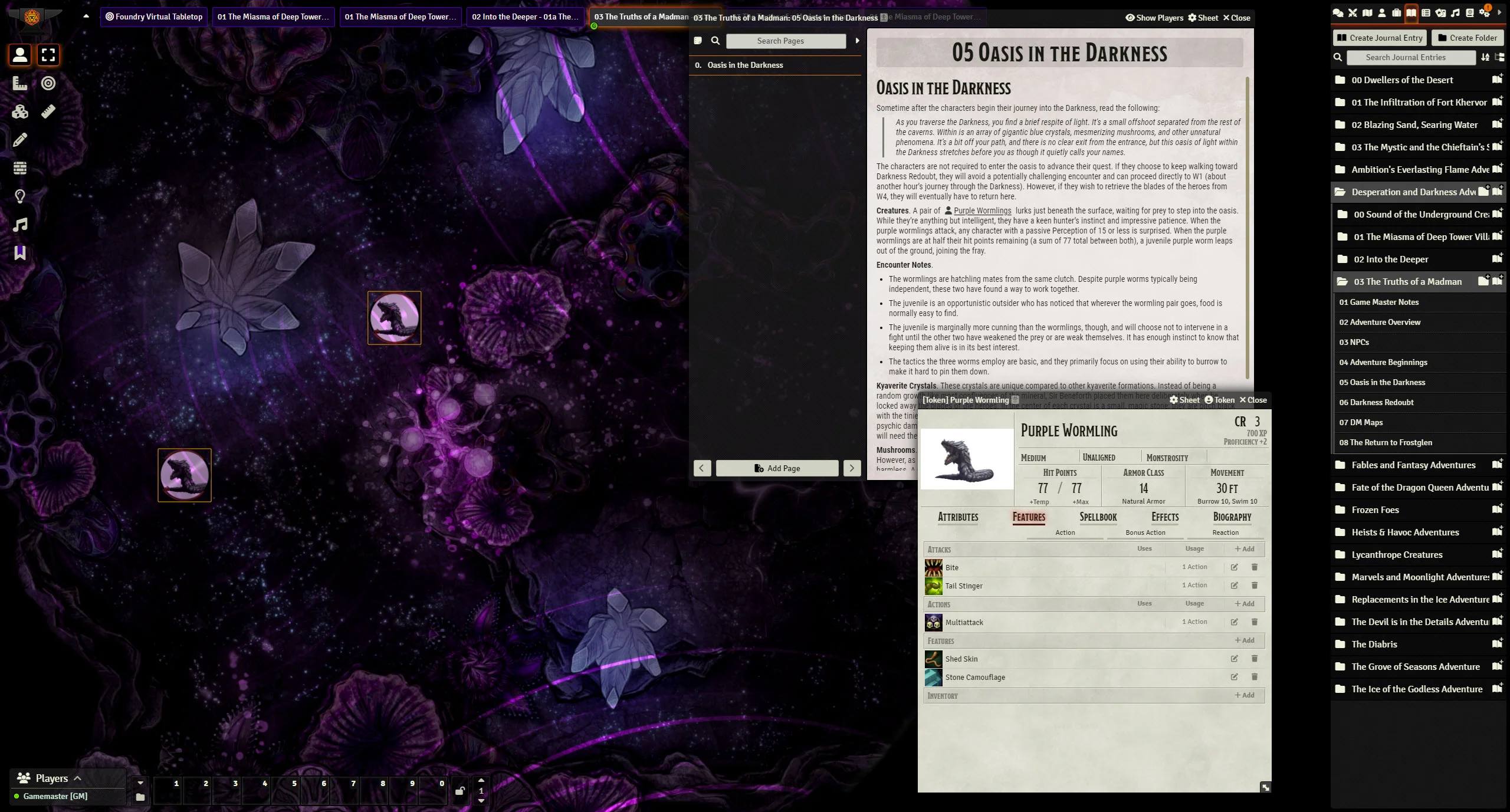Switch to the Spellbook tab
This screenshot has width=1510, height=812.
pyautogui.click(x=1098, y=517)
